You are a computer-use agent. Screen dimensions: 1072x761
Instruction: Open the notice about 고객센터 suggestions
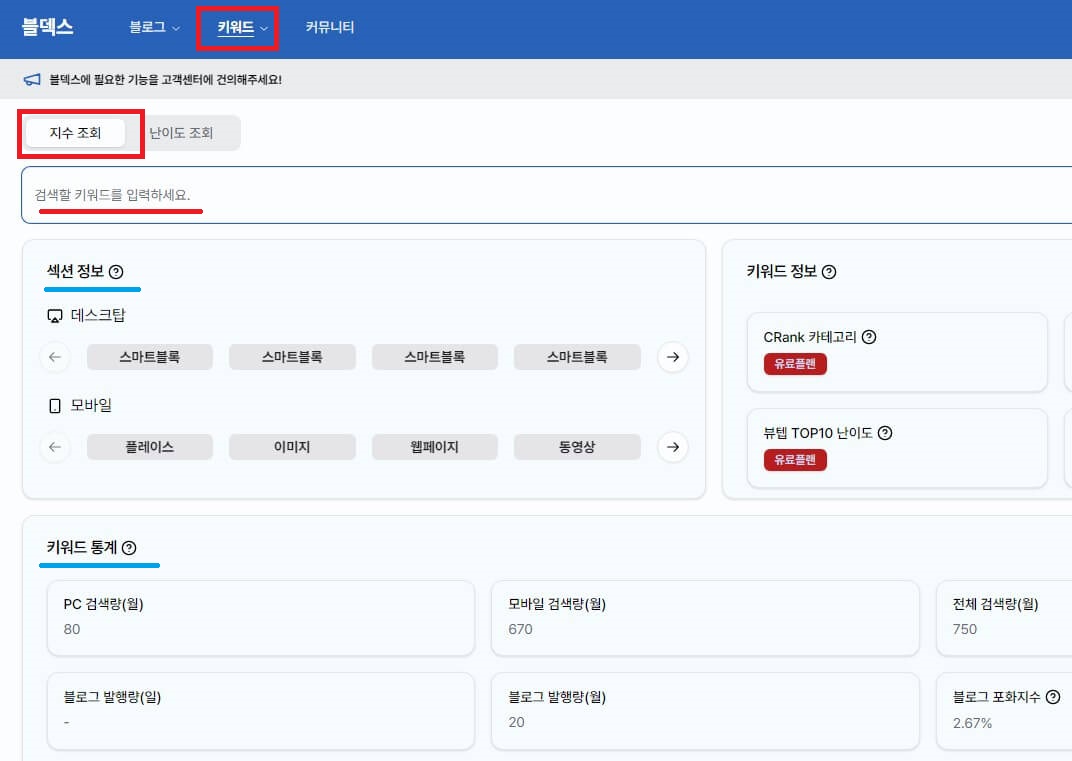pos(165,80)
